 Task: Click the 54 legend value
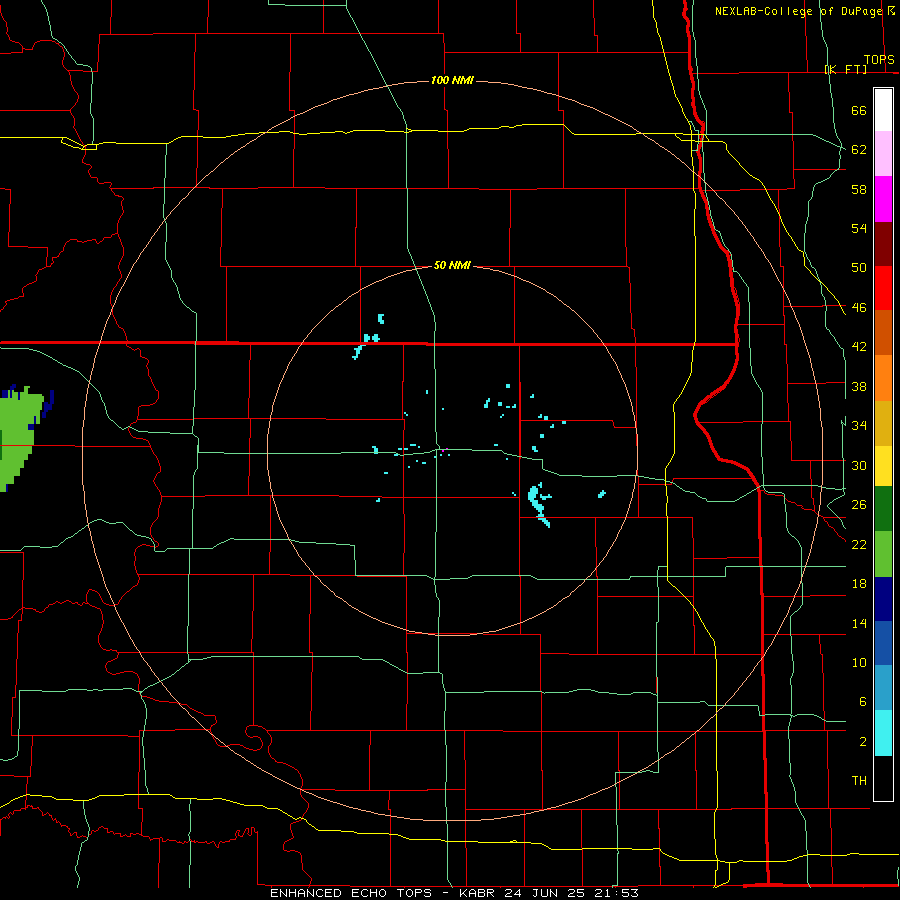(x=859, y=228)
